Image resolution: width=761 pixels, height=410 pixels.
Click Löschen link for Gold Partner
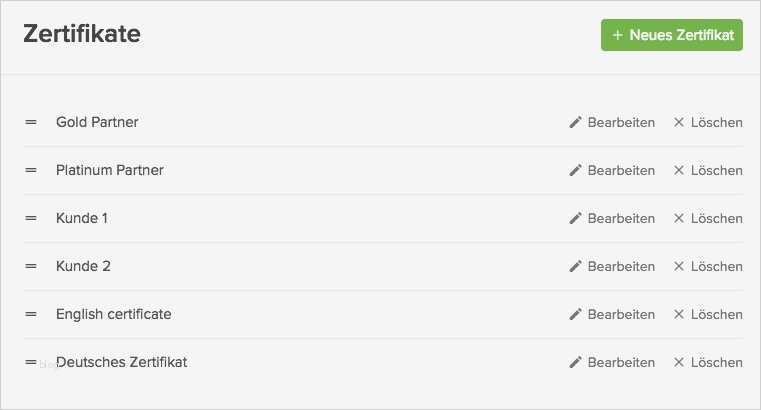(716, 122)
